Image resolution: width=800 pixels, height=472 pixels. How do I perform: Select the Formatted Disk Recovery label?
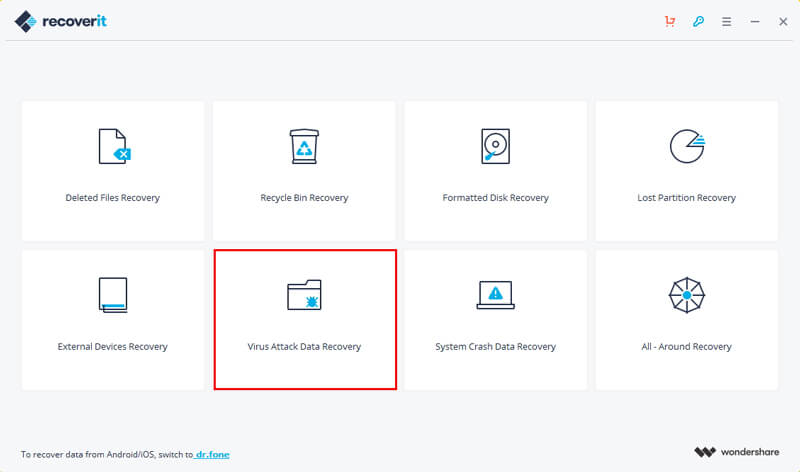pos(495,197)
